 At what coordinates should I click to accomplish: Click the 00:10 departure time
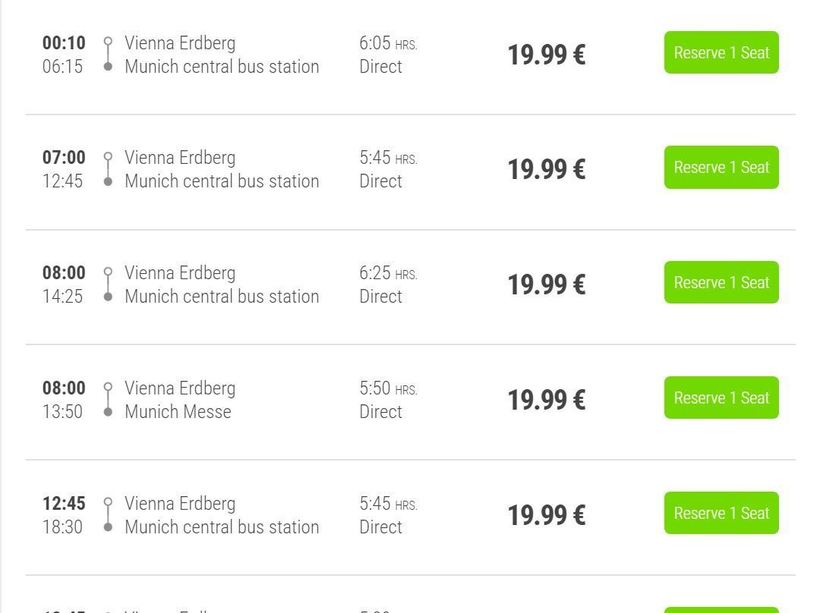[x=64, y=43]
